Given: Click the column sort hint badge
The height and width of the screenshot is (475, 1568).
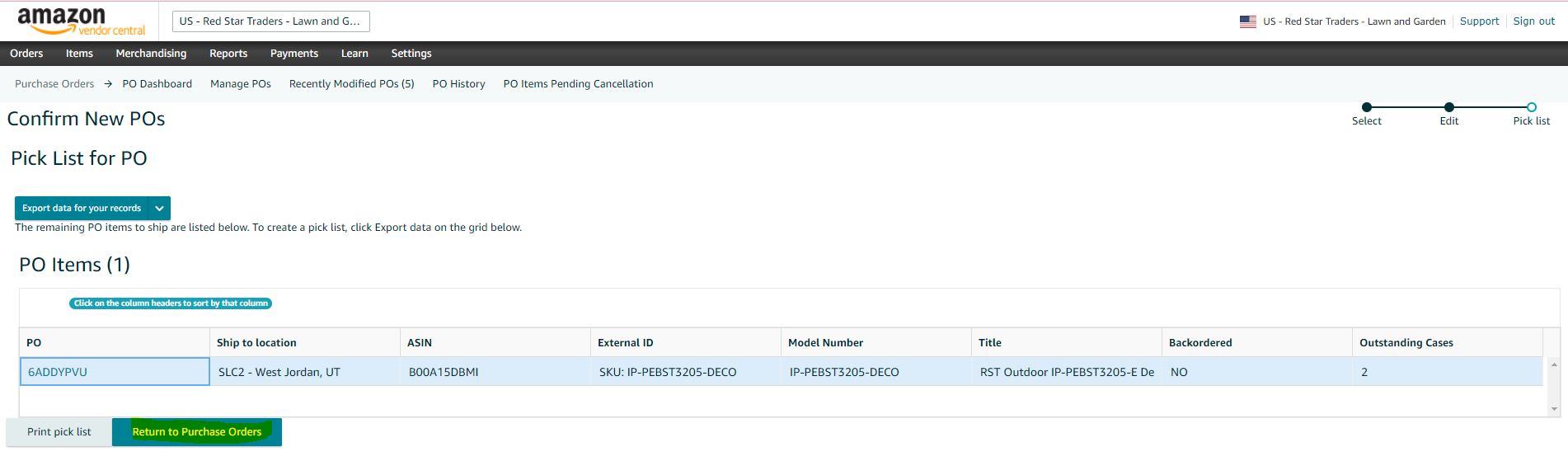Looking at the screenshot, I should (x=171, y=303).
